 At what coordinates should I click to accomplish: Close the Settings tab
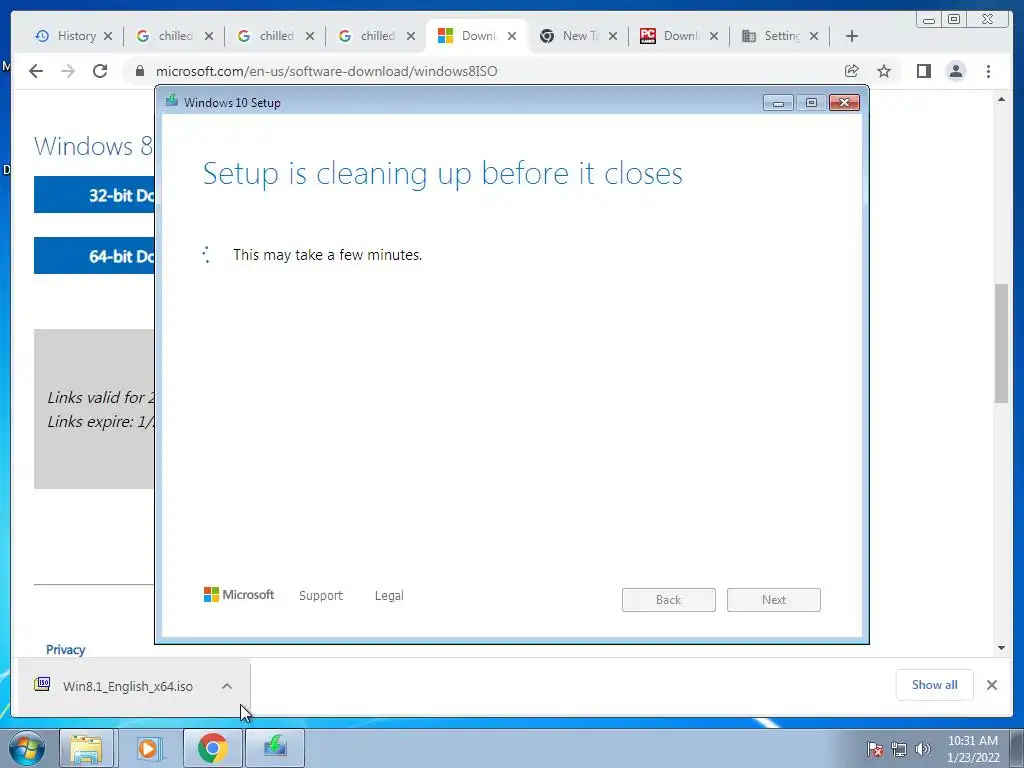(x=814, y=36)
